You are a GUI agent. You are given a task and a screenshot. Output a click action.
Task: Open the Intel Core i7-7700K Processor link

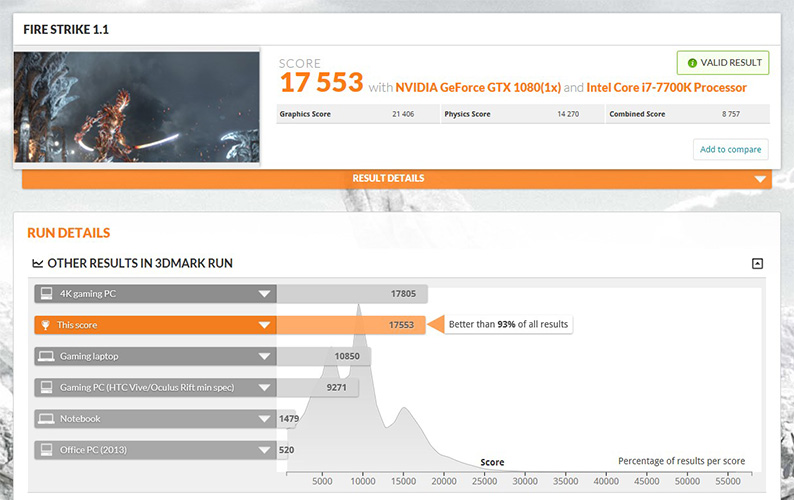[666, 88]
